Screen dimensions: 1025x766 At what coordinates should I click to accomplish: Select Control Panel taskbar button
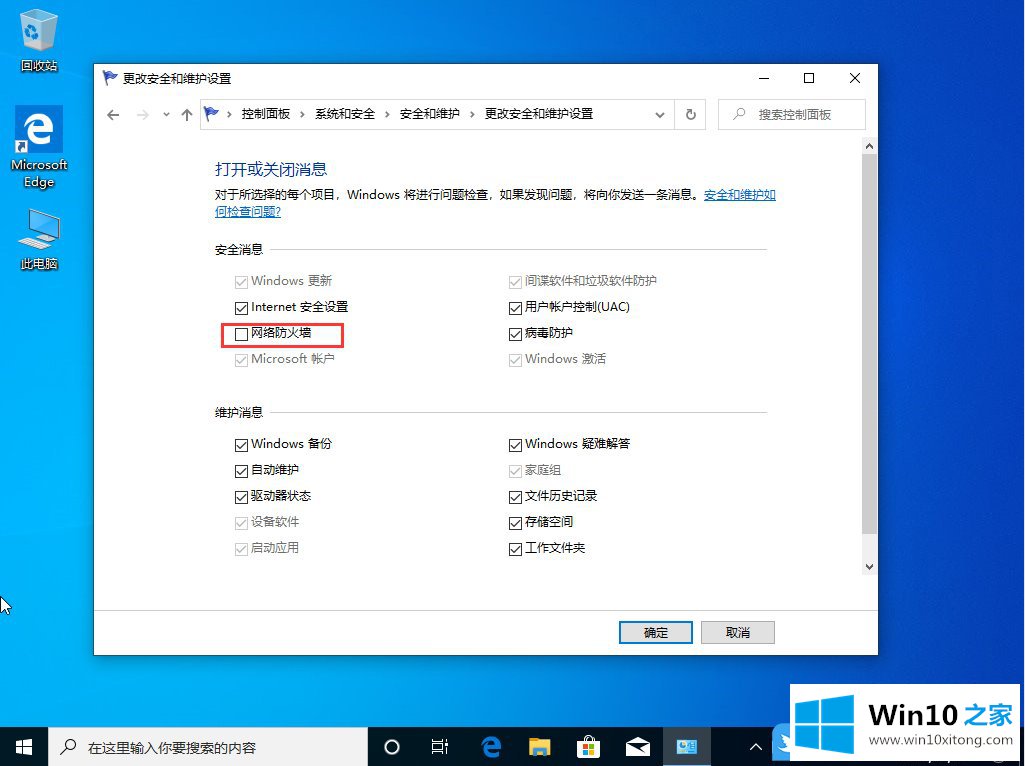pyautogui.click(x=686, y=746)
